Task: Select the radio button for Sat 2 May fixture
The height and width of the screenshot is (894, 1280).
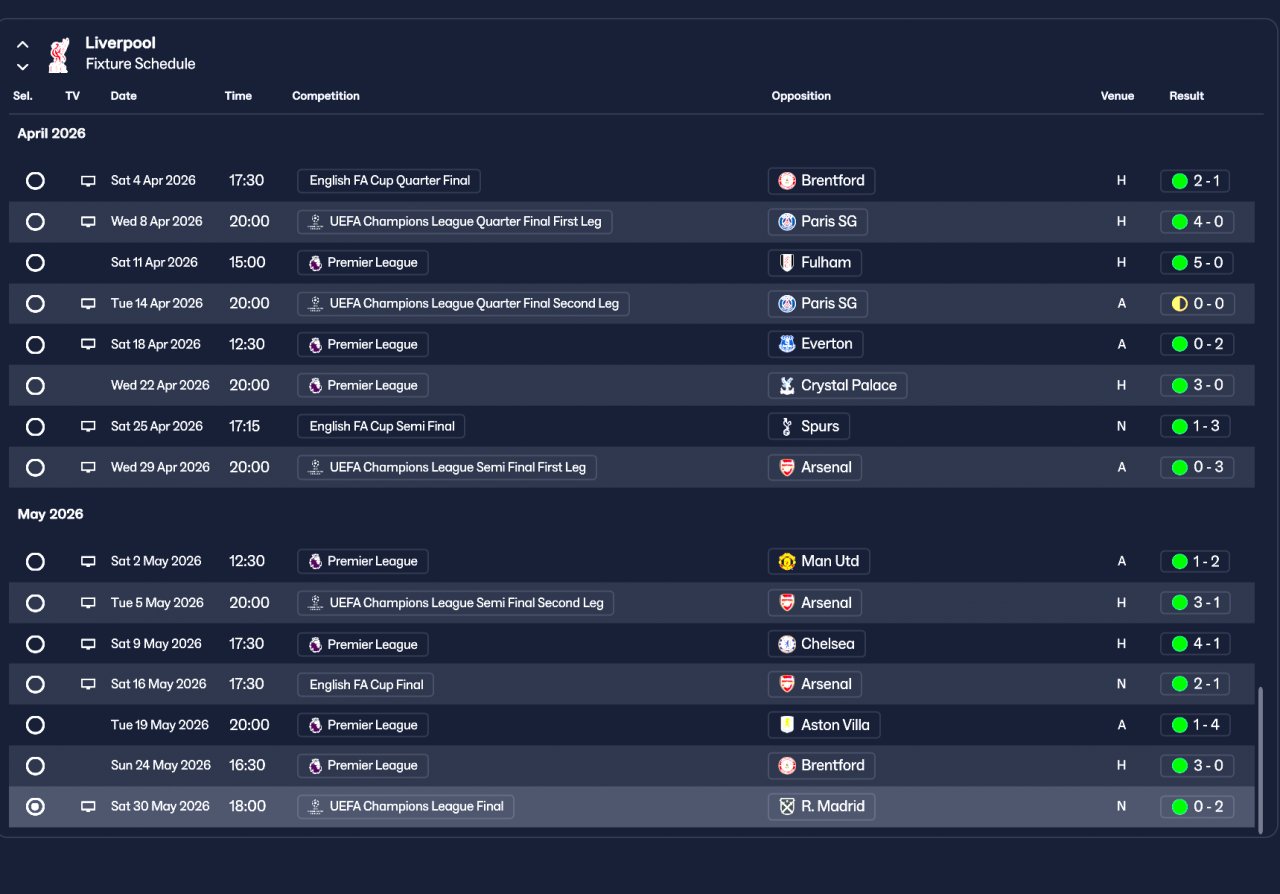Action: tap(35, 562)
